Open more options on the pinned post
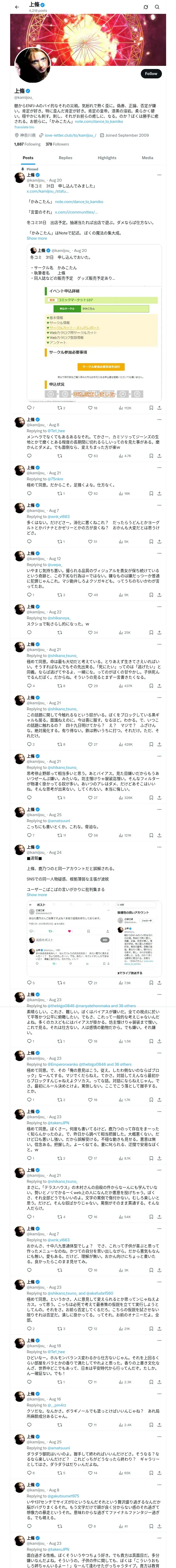 (159, 175)
